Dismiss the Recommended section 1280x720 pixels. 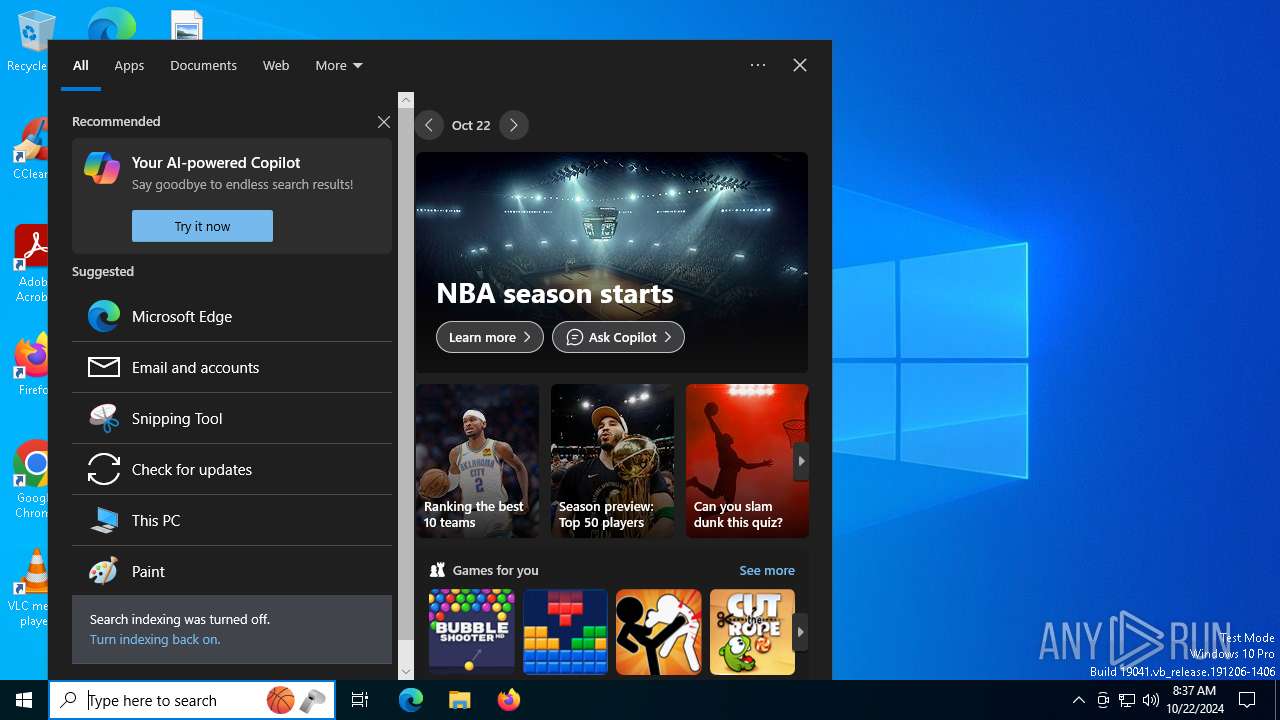(384, 122)
